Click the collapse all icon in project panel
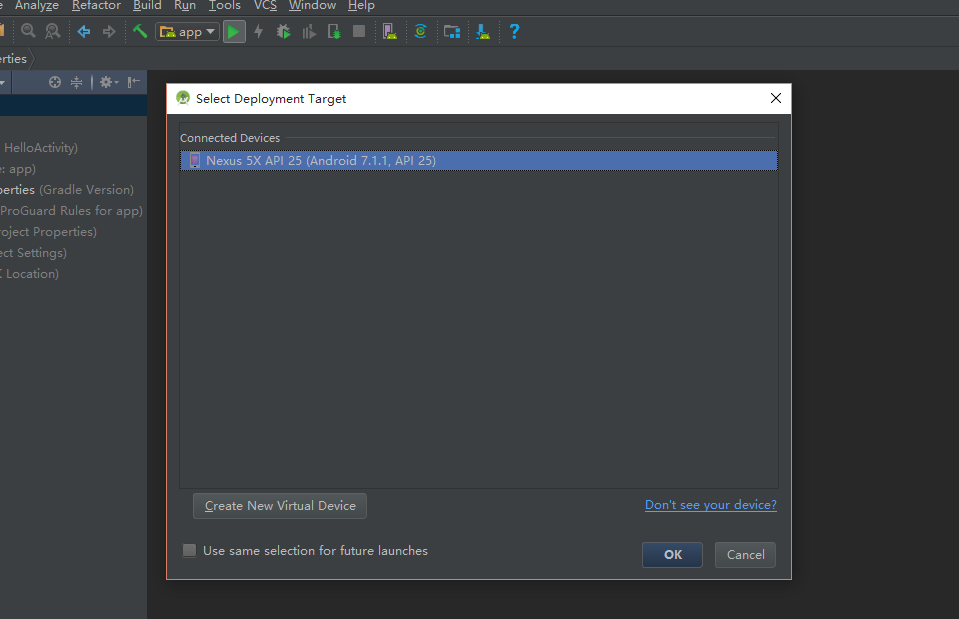 coord(76,82)
